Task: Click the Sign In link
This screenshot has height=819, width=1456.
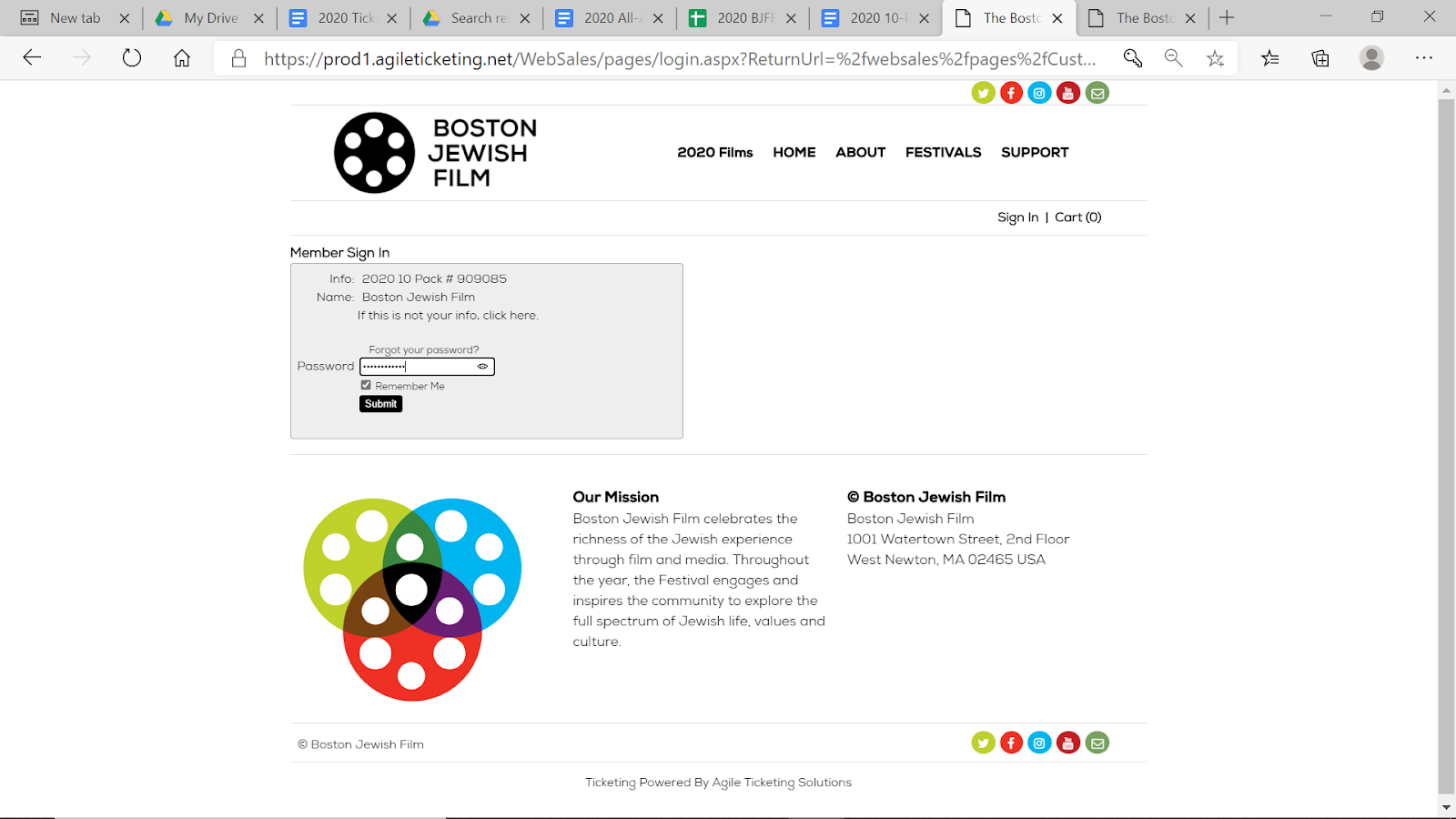Action: click(x=1017, y=217)
